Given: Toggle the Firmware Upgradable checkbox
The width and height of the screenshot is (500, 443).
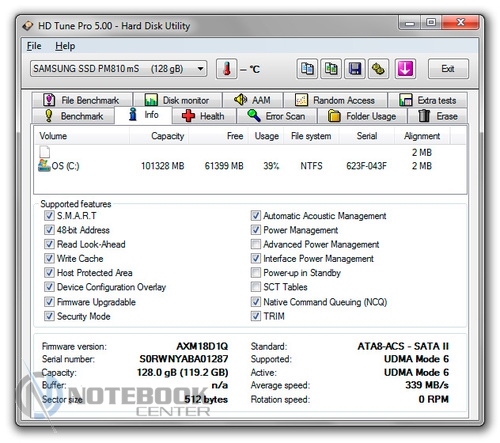Looking at the screenshot, I should (x=49, y=302).
